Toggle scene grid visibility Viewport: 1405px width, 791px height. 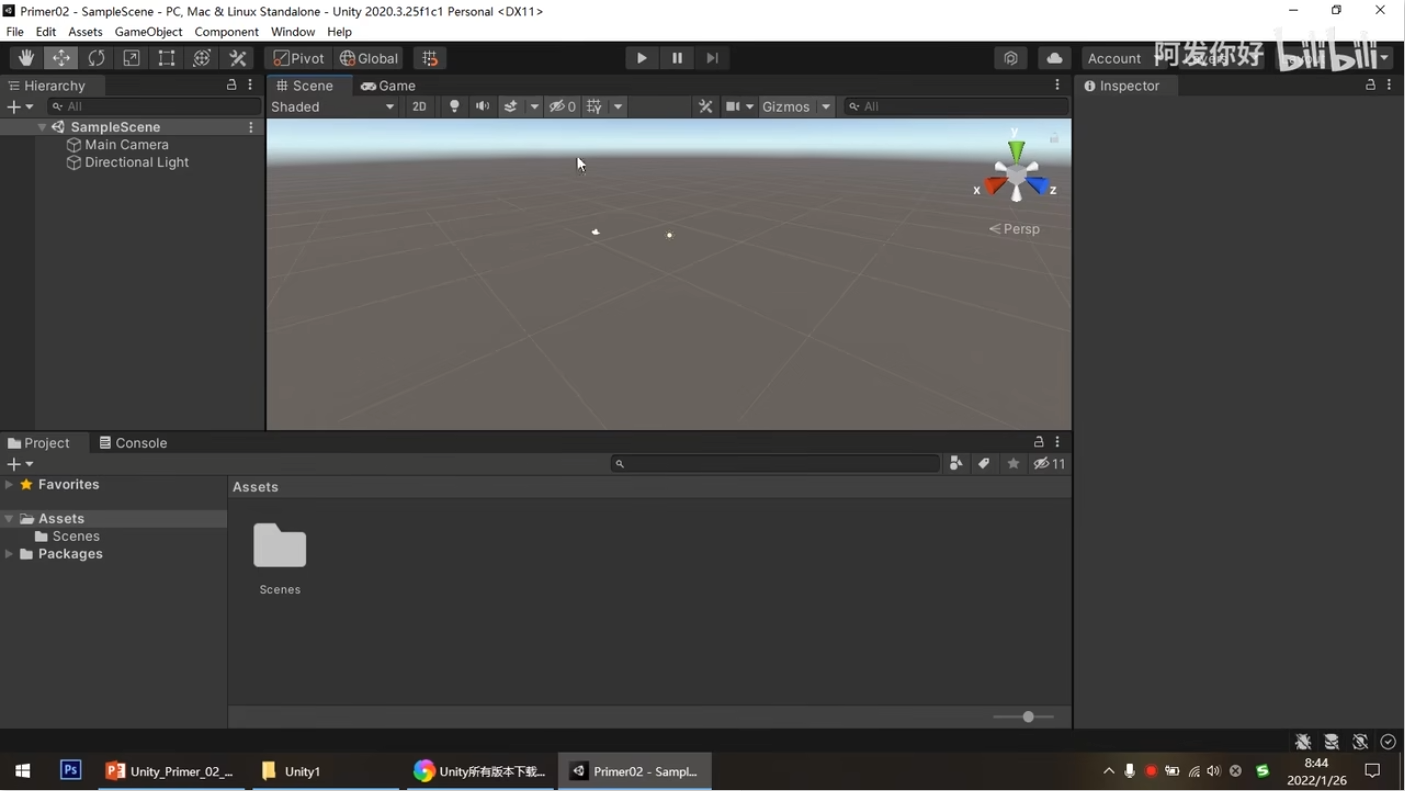595,107
